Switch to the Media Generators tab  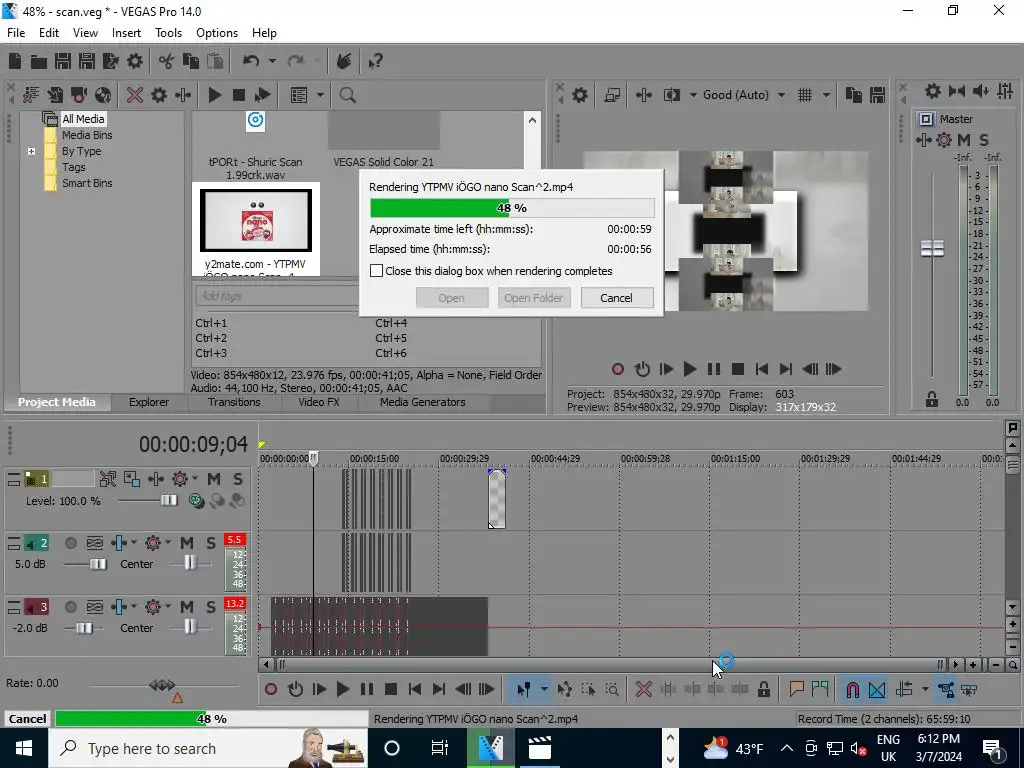pos(423,402)
